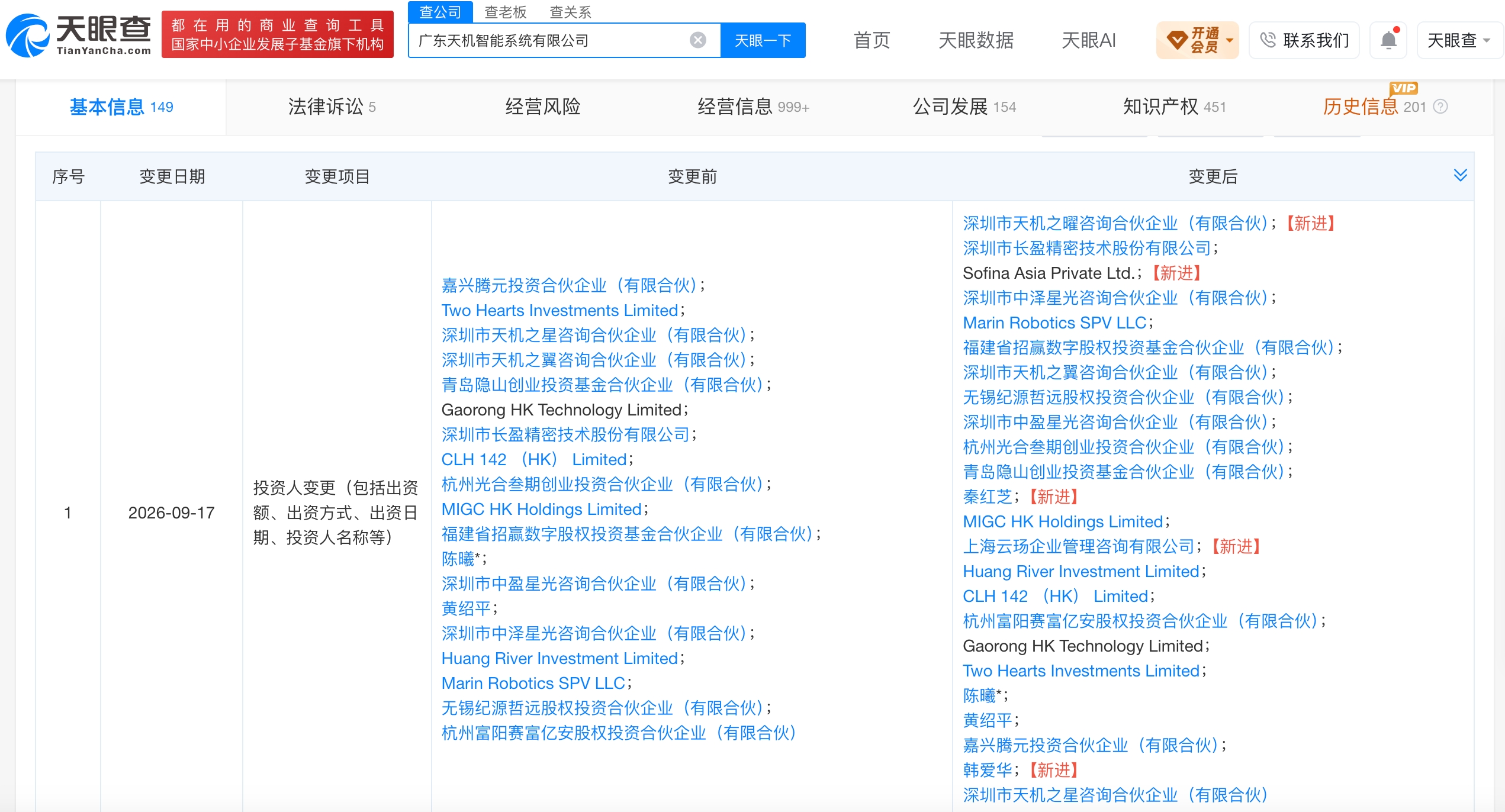Open Marin Robotics SPV LLC in 变更前 column

pos(533,684)
